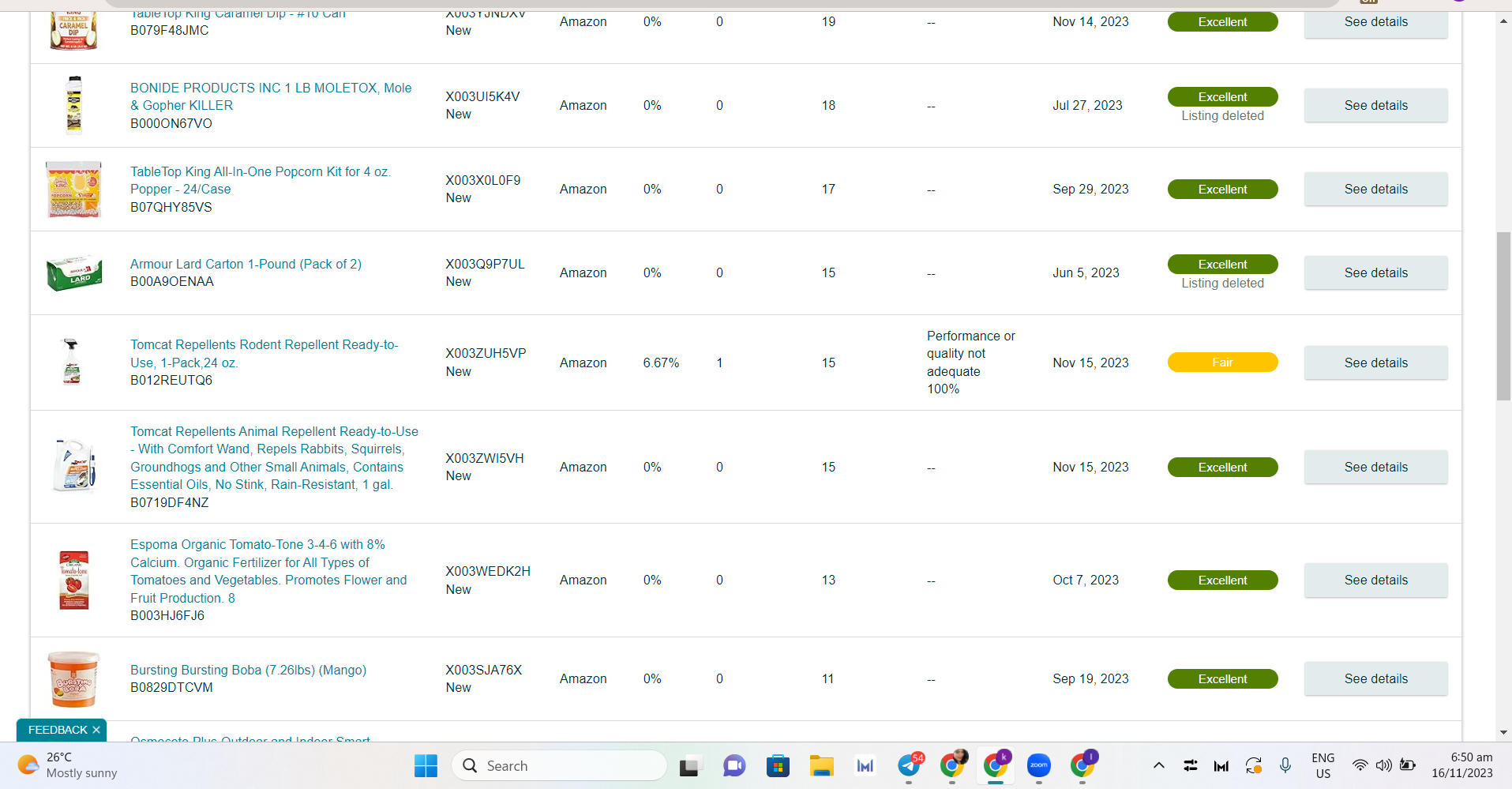Open Task View from the taskbar
1512x789 pixels.
[x=691, y=765]
